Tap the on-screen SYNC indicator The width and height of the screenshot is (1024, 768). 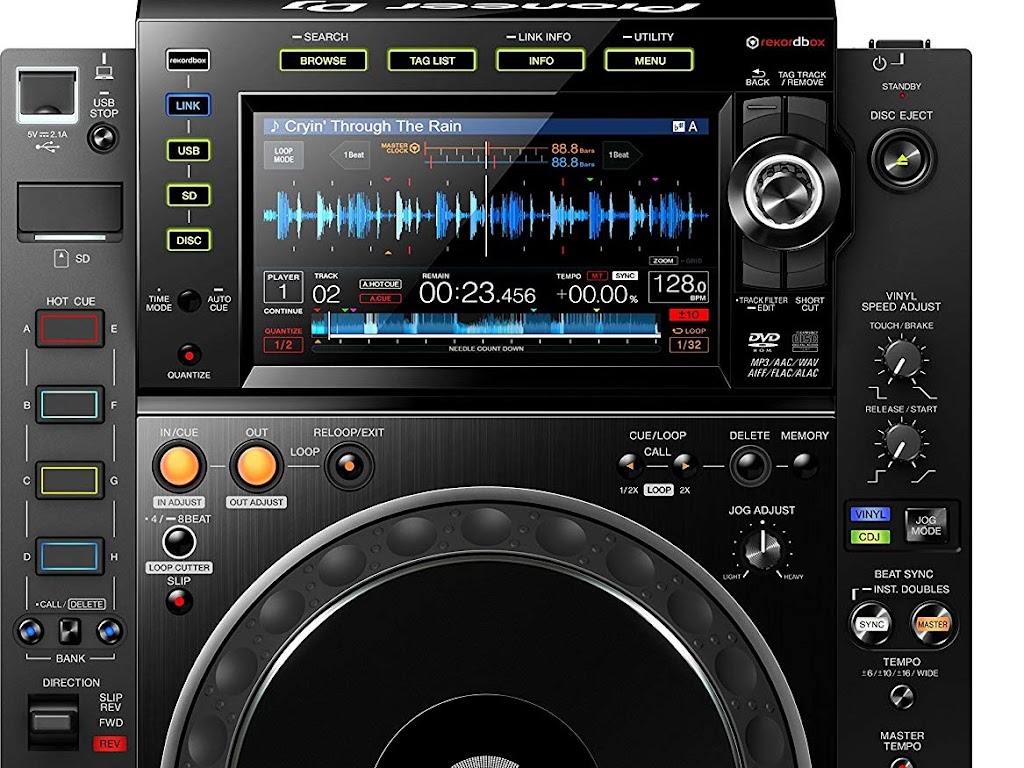coord(625,276)
